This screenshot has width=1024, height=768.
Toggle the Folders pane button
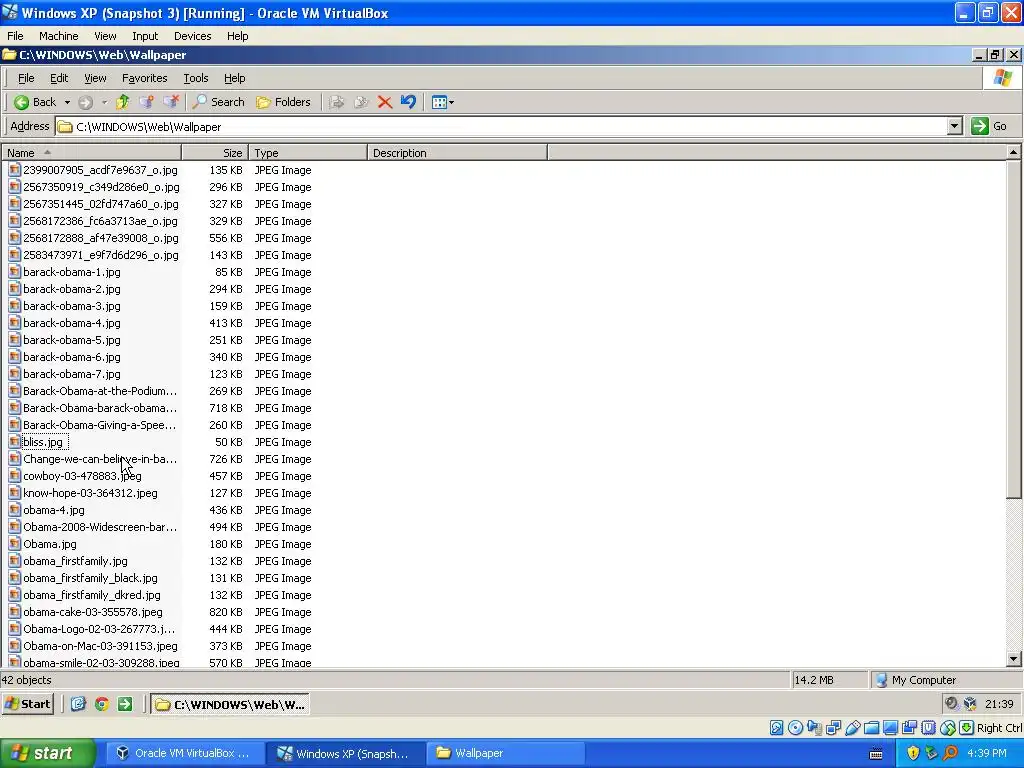283,102
